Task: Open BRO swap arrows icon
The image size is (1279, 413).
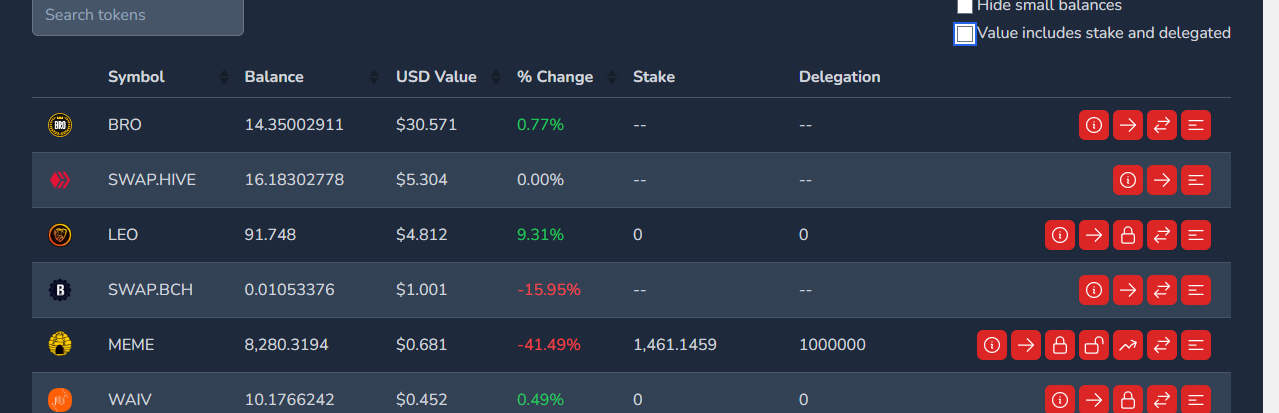Action: [x=1162, y=125]
